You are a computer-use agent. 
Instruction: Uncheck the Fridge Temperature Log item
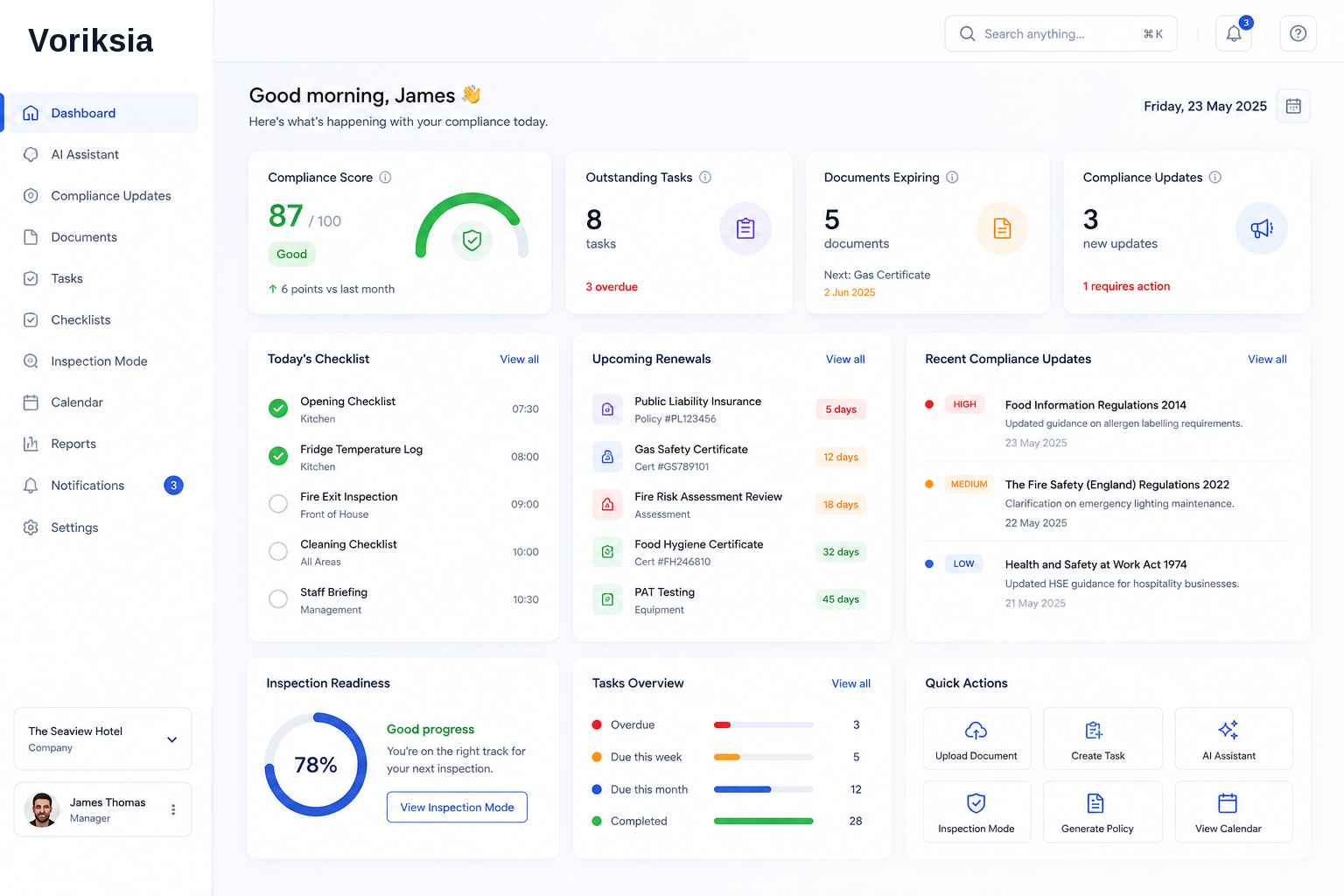[278, 456]
